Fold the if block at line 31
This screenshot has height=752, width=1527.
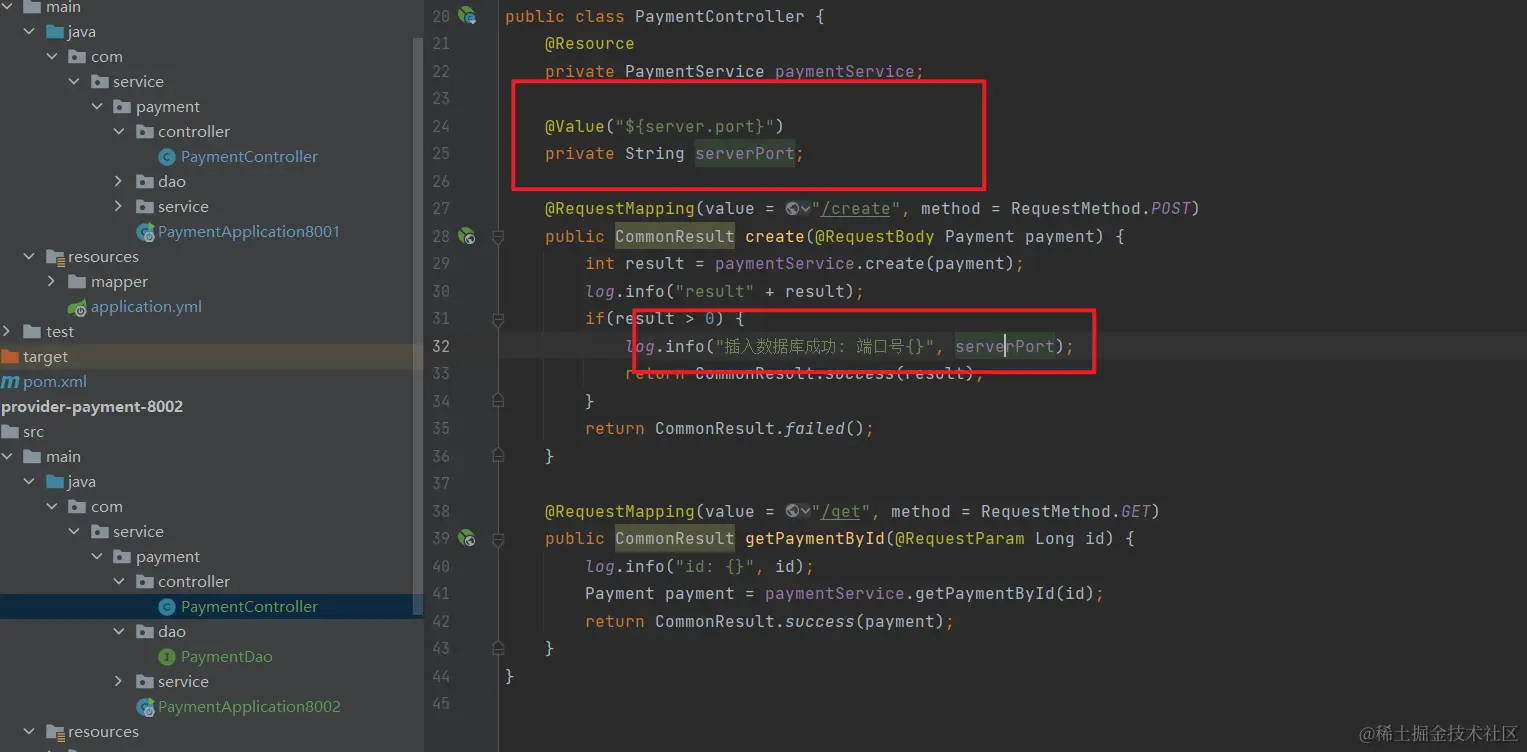pyautogui.click(x=498, y=319)
